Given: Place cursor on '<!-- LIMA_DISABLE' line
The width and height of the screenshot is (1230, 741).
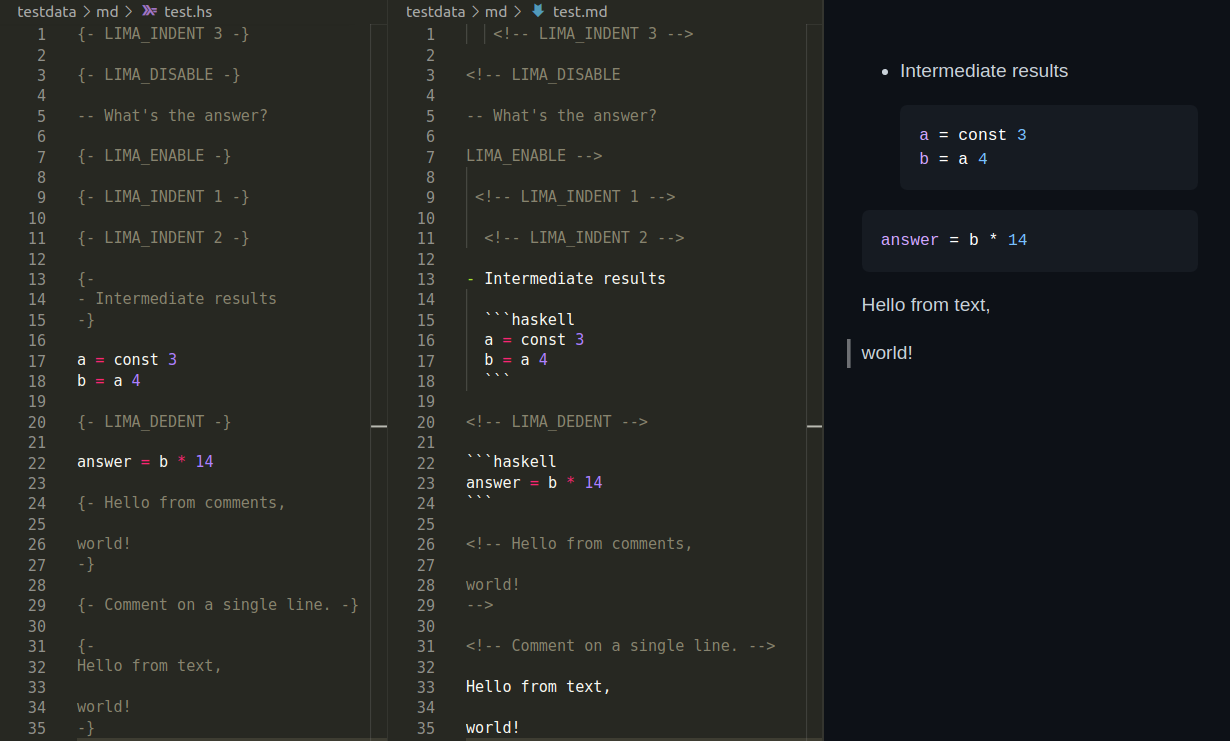Looking at the screenshot, I should coord(543,75).
